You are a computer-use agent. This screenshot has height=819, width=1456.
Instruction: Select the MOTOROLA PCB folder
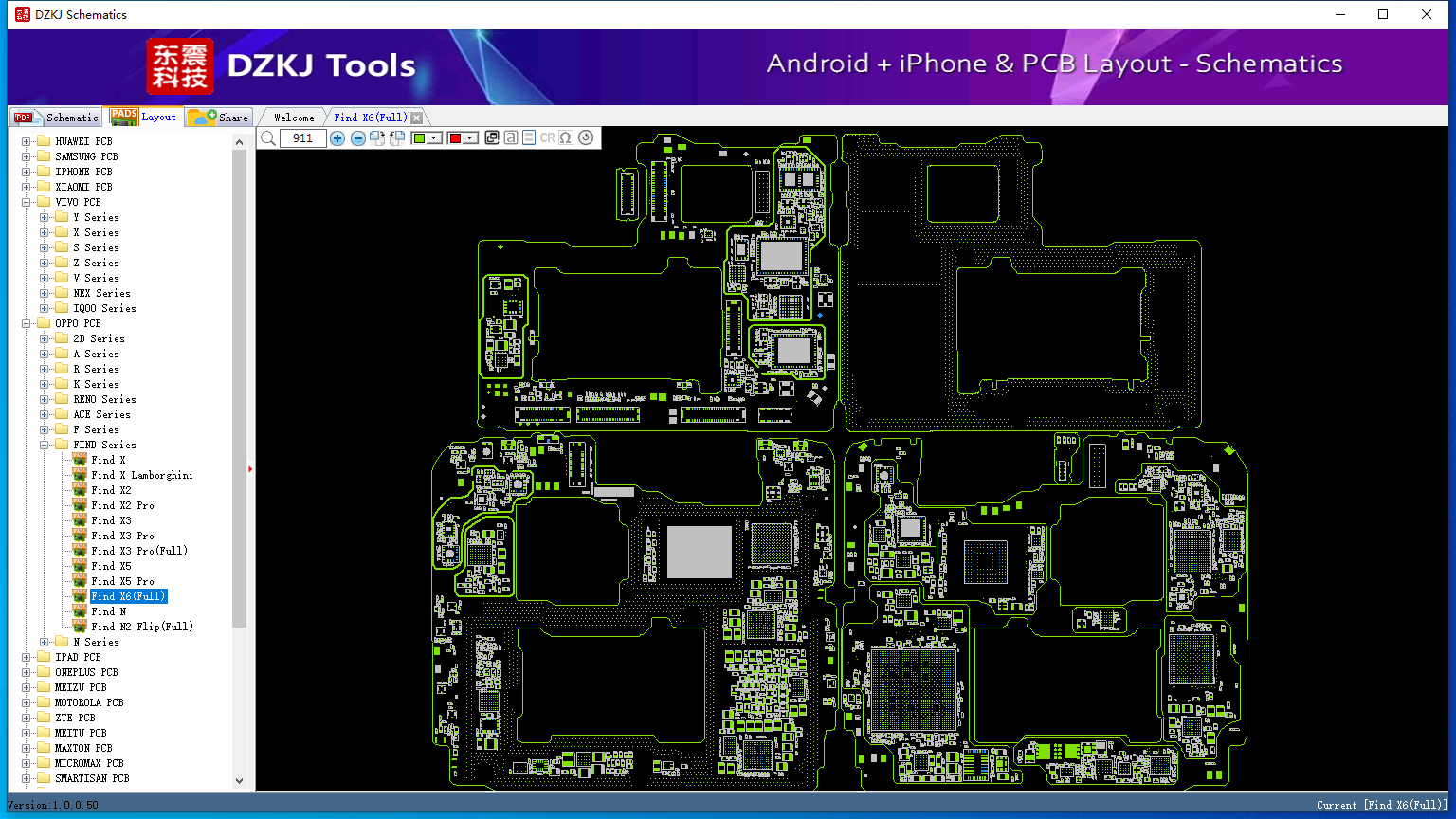click(x=89, y=702)
